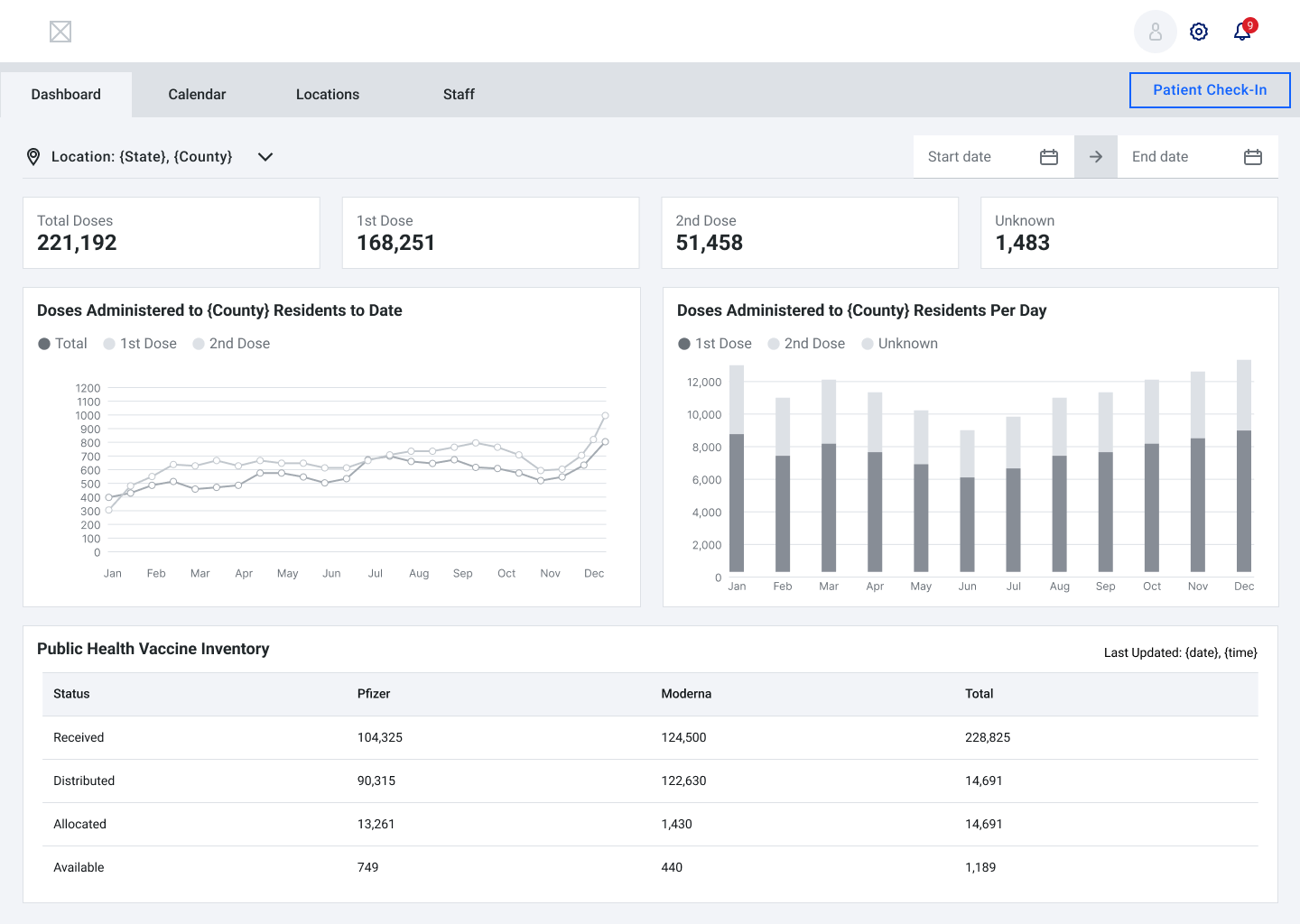Open the user profile avatar
This screenshot has width=1300, height=924.
coord(1155,32)
